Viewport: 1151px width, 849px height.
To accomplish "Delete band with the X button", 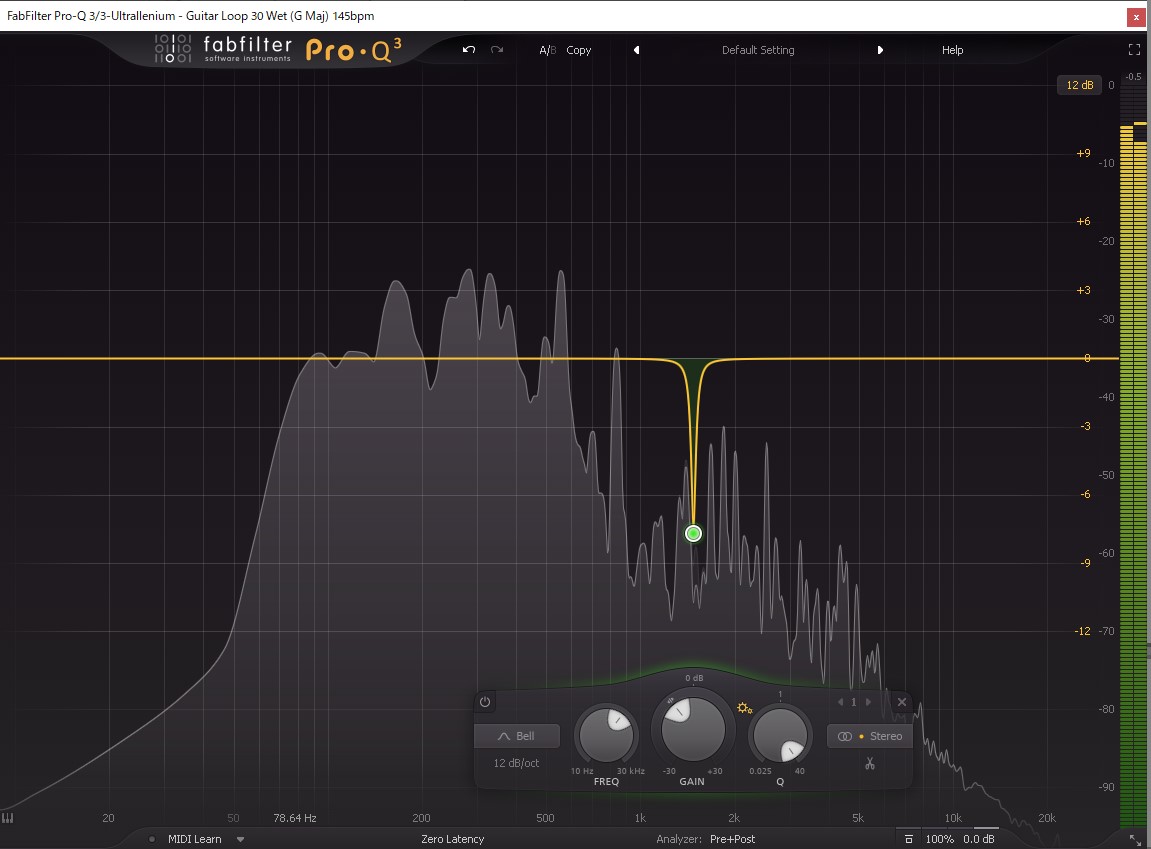I will pyautogui.click(x=902, y=702).
